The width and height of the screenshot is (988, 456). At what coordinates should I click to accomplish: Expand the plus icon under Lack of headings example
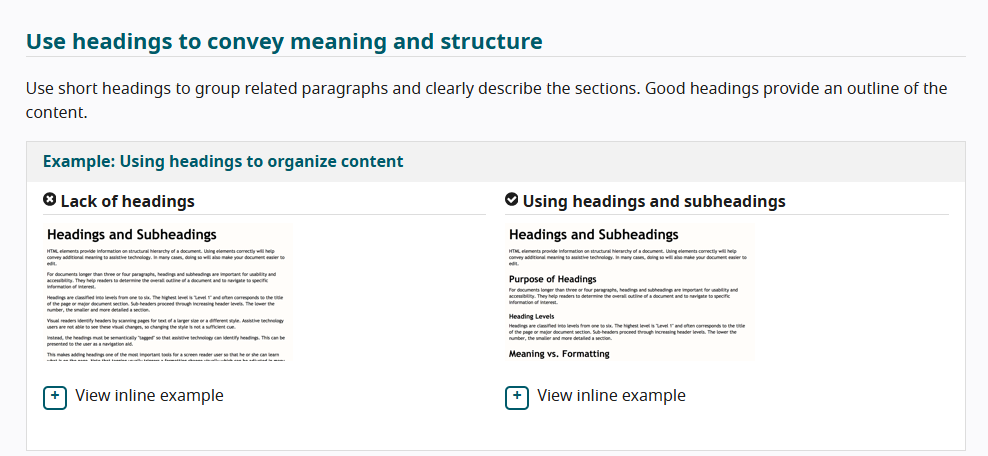click(55, 397)
